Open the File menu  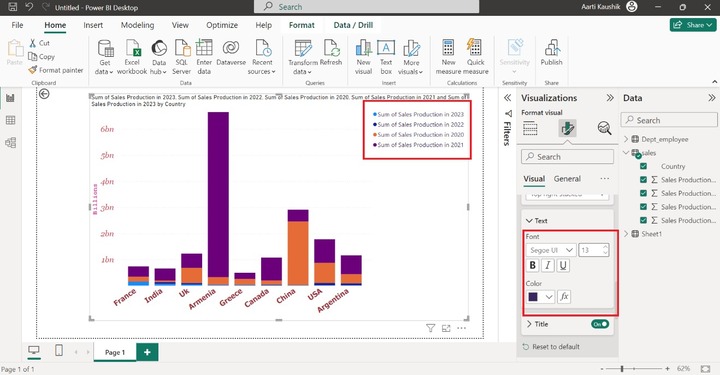[17, 25]
